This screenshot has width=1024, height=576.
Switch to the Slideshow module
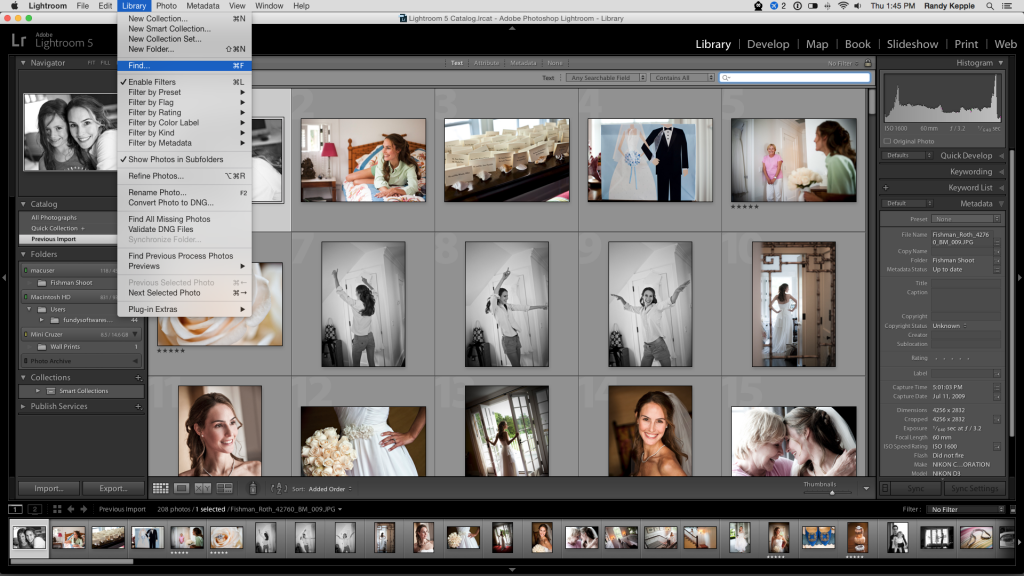(912, 44)
